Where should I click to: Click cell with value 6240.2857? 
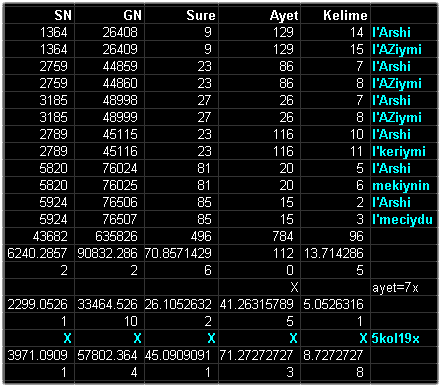coord(39,253)
